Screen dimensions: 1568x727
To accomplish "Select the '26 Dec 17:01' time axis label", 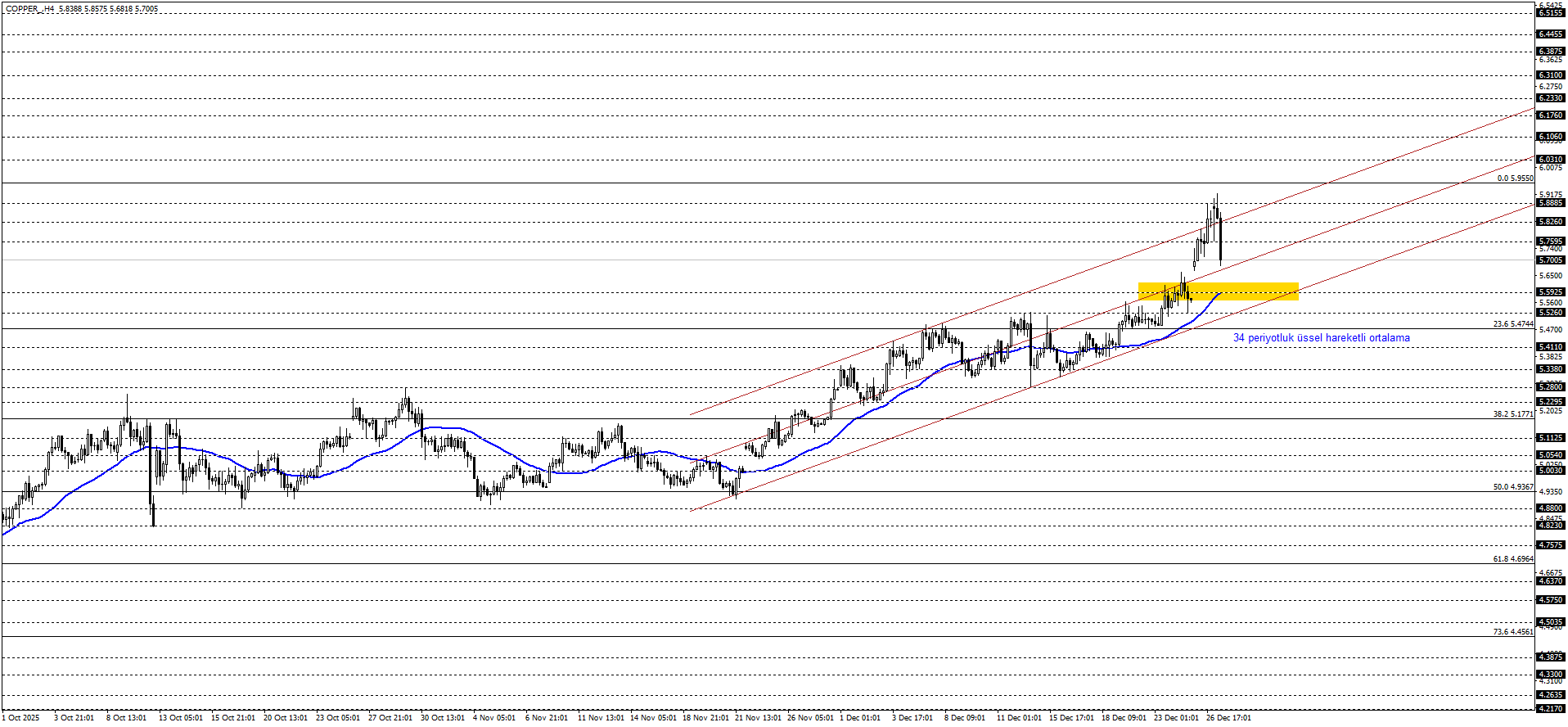I will point(1228,718).
